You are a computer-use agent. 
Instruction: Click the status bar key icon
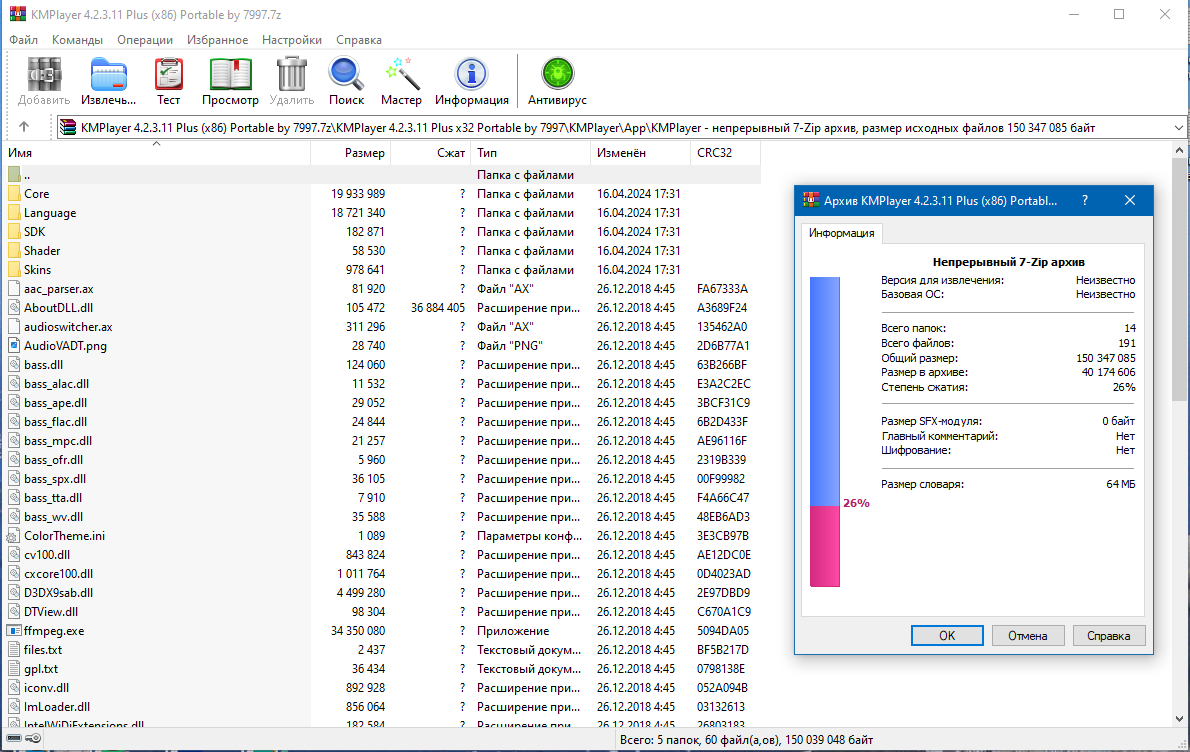[x=33, y=738]
